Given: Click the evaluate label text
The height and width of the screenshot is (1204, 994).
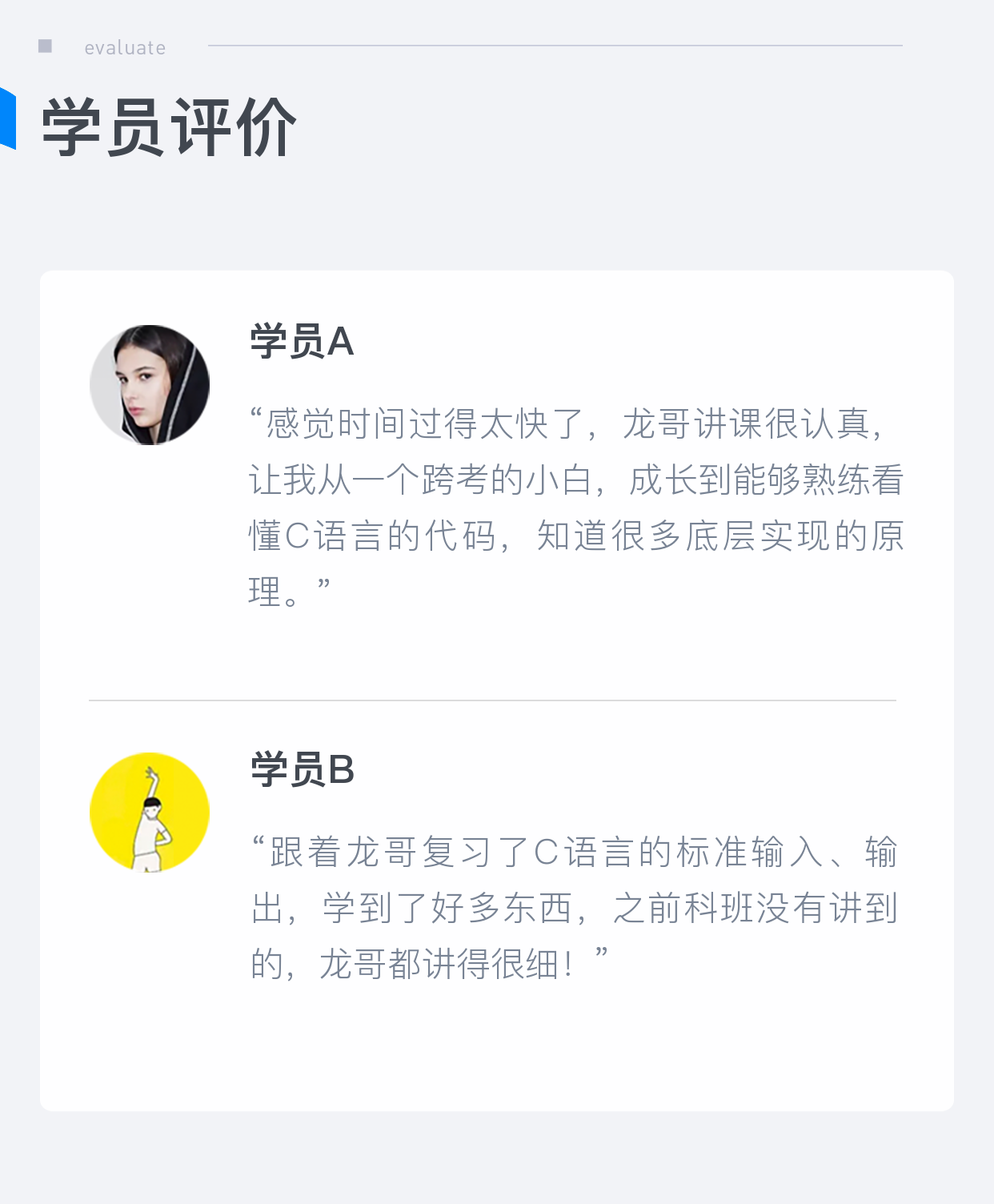Looking at the screenshot, I should (x=125, y=48).
